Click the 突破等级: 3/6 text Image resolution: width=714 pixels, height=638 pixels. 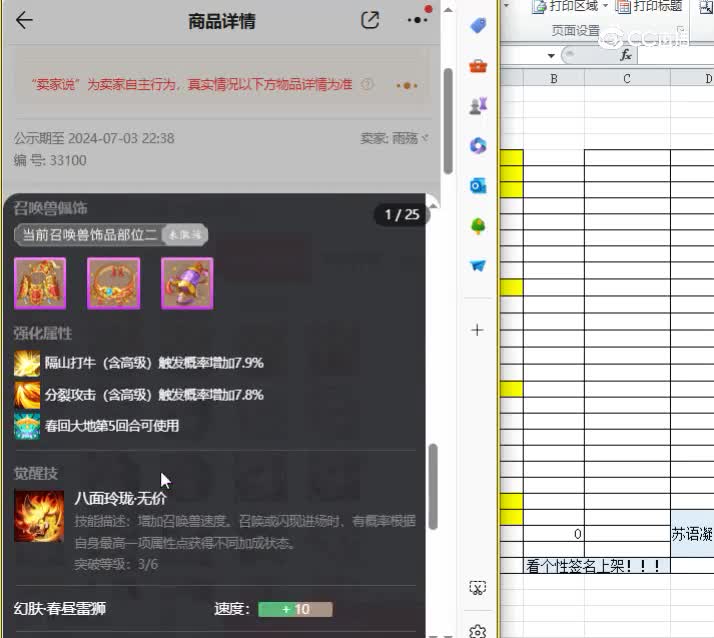(x=116, y=565)
